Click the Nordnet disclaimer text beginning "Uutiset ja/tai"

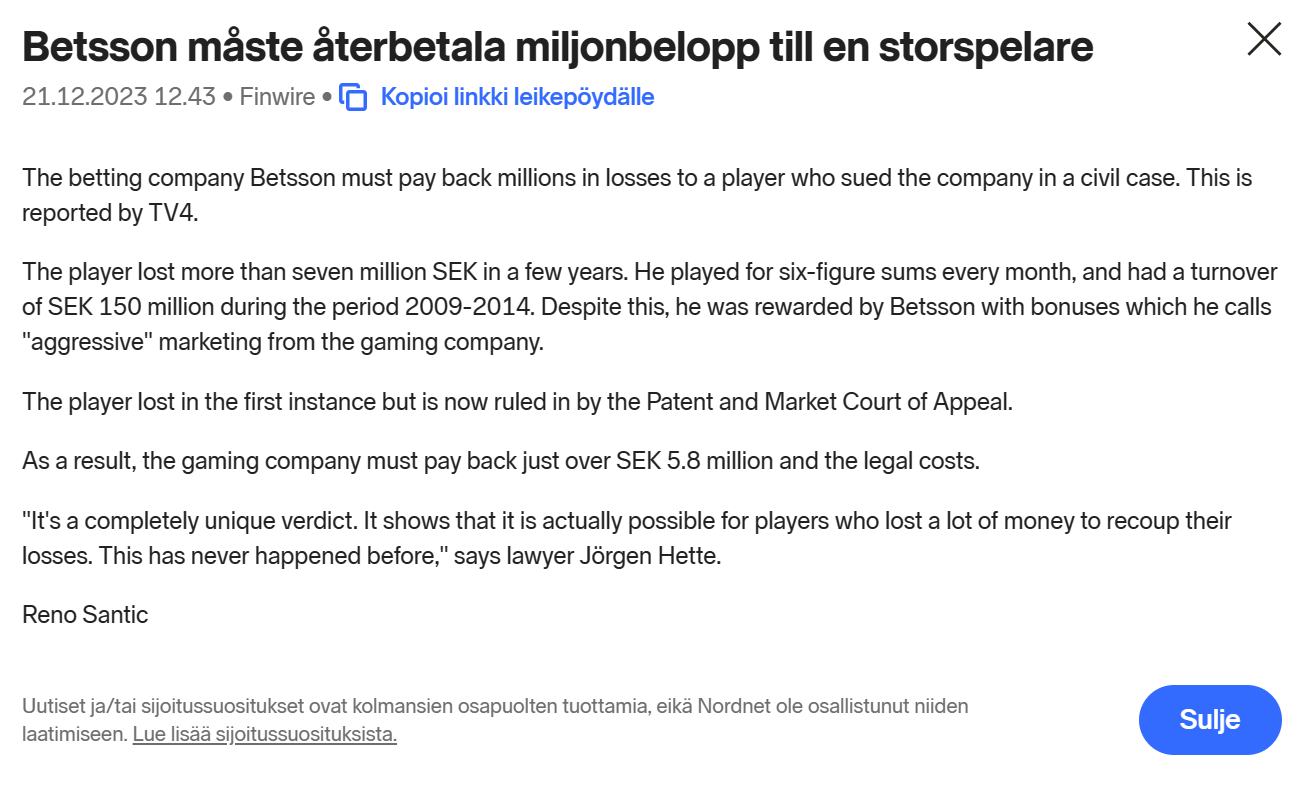[x=495, y=720]
